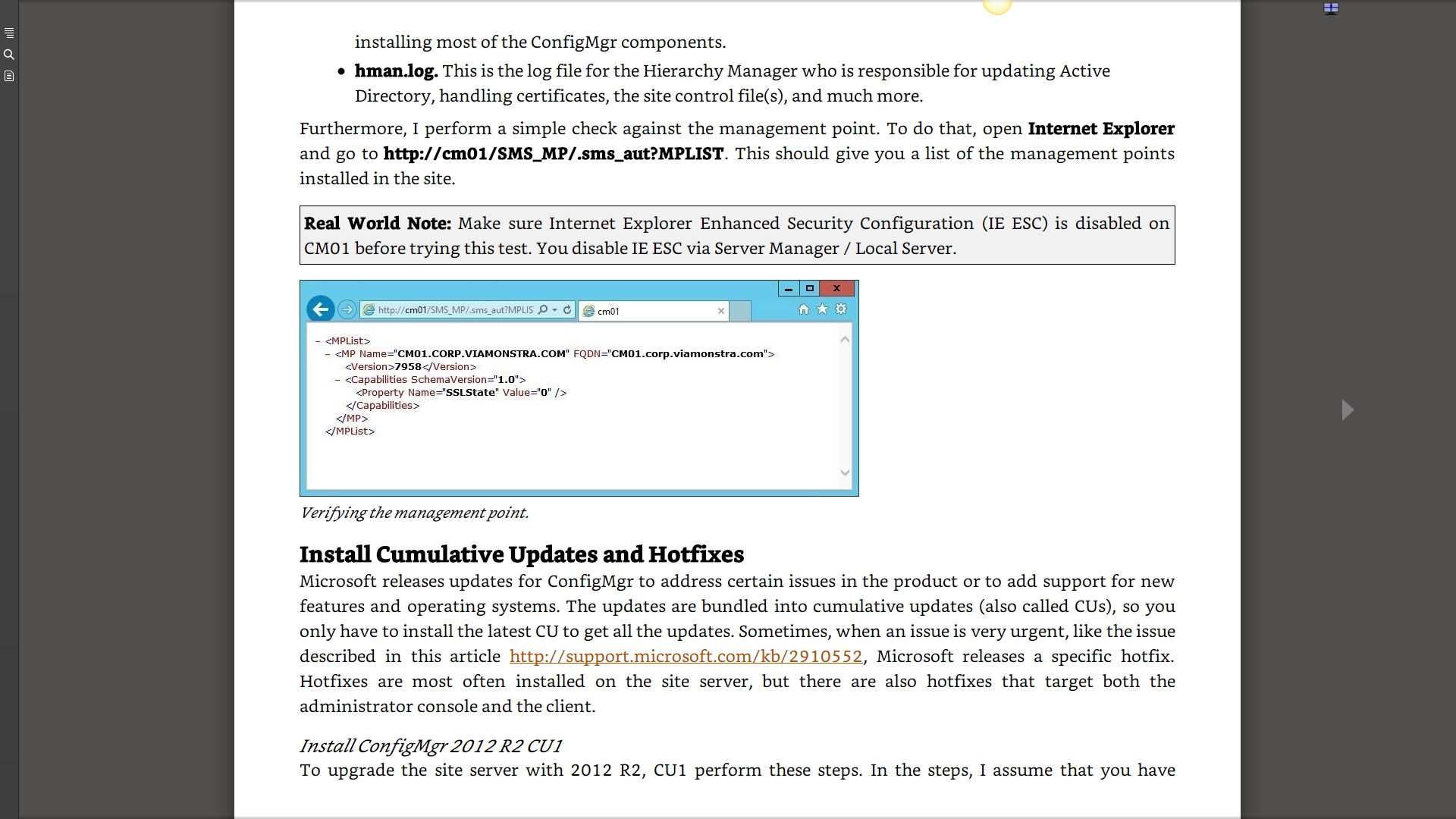
Task: Collapse the MPList XML node minus sign
Action: click(318, 341)
